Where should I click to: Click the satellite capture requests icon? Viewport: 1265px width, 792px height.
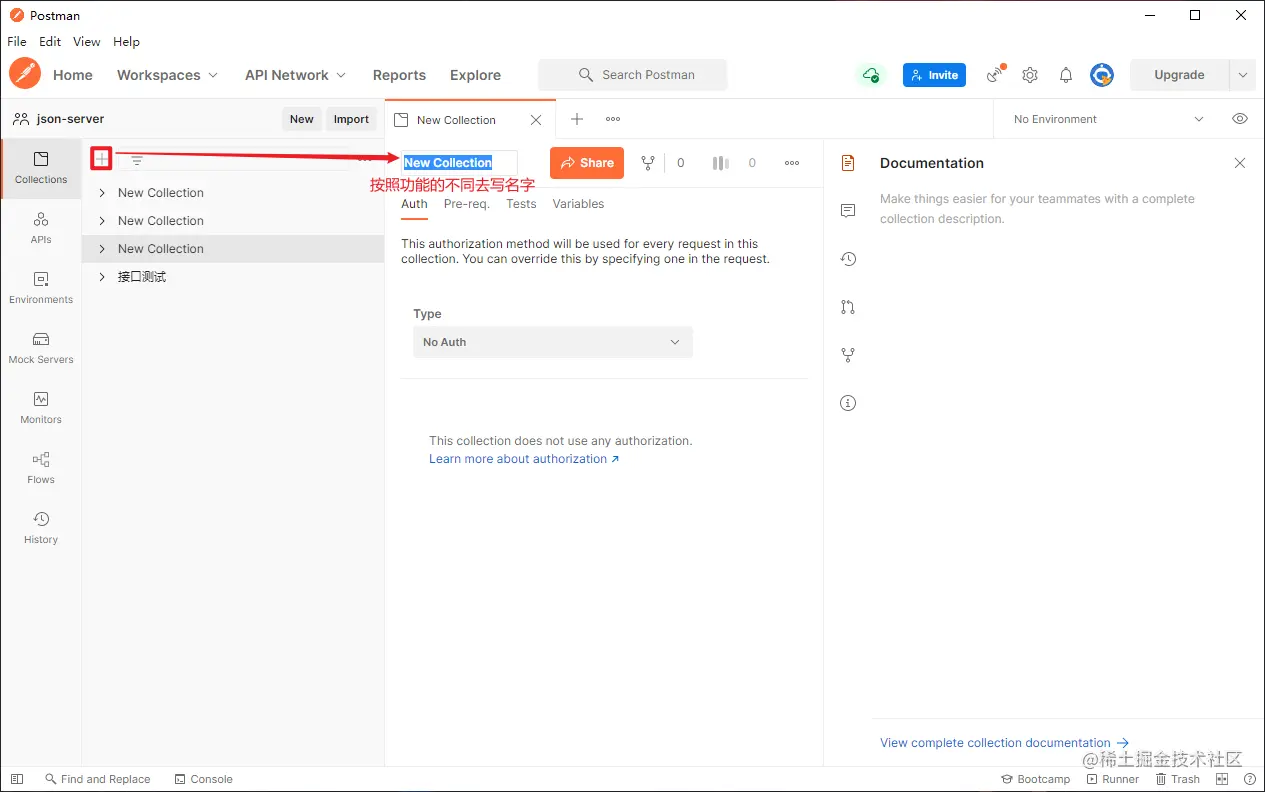pos(995,75)
